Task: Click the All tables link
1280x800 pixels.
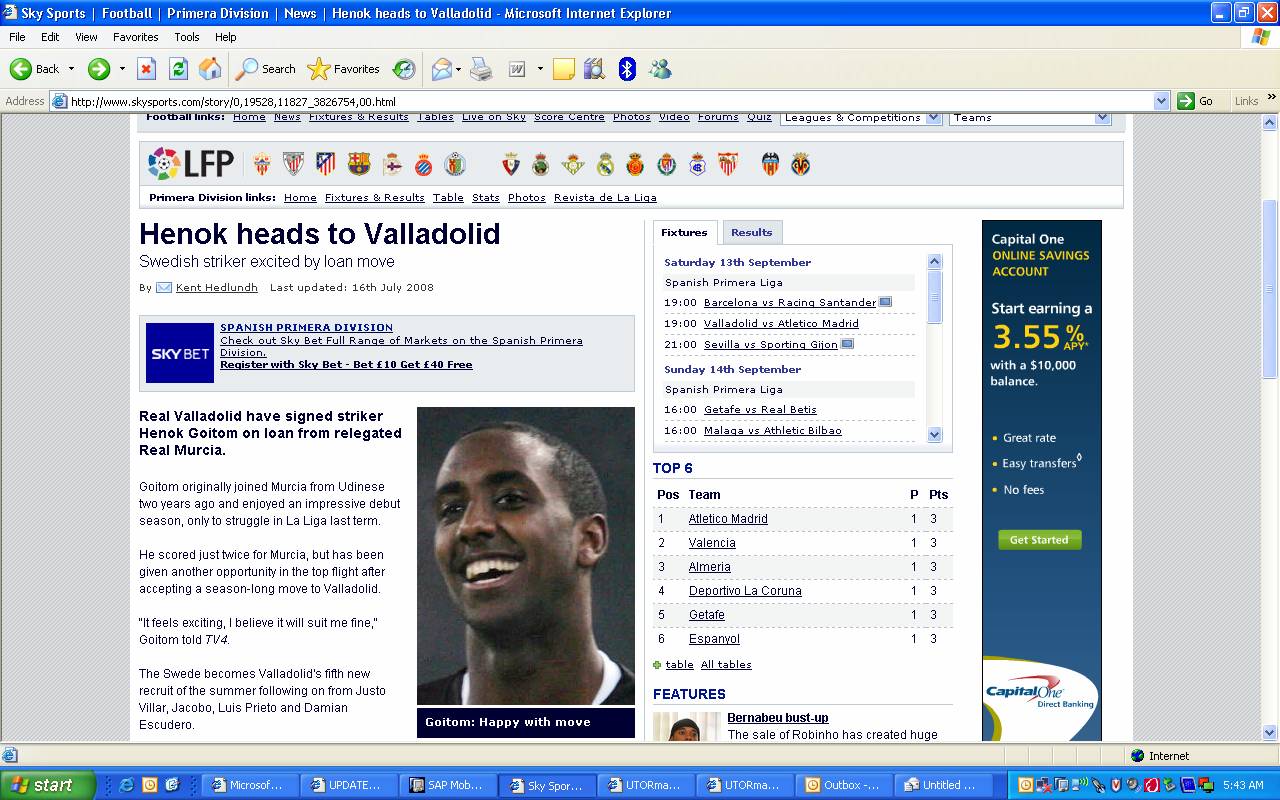Action: [726, 665]
